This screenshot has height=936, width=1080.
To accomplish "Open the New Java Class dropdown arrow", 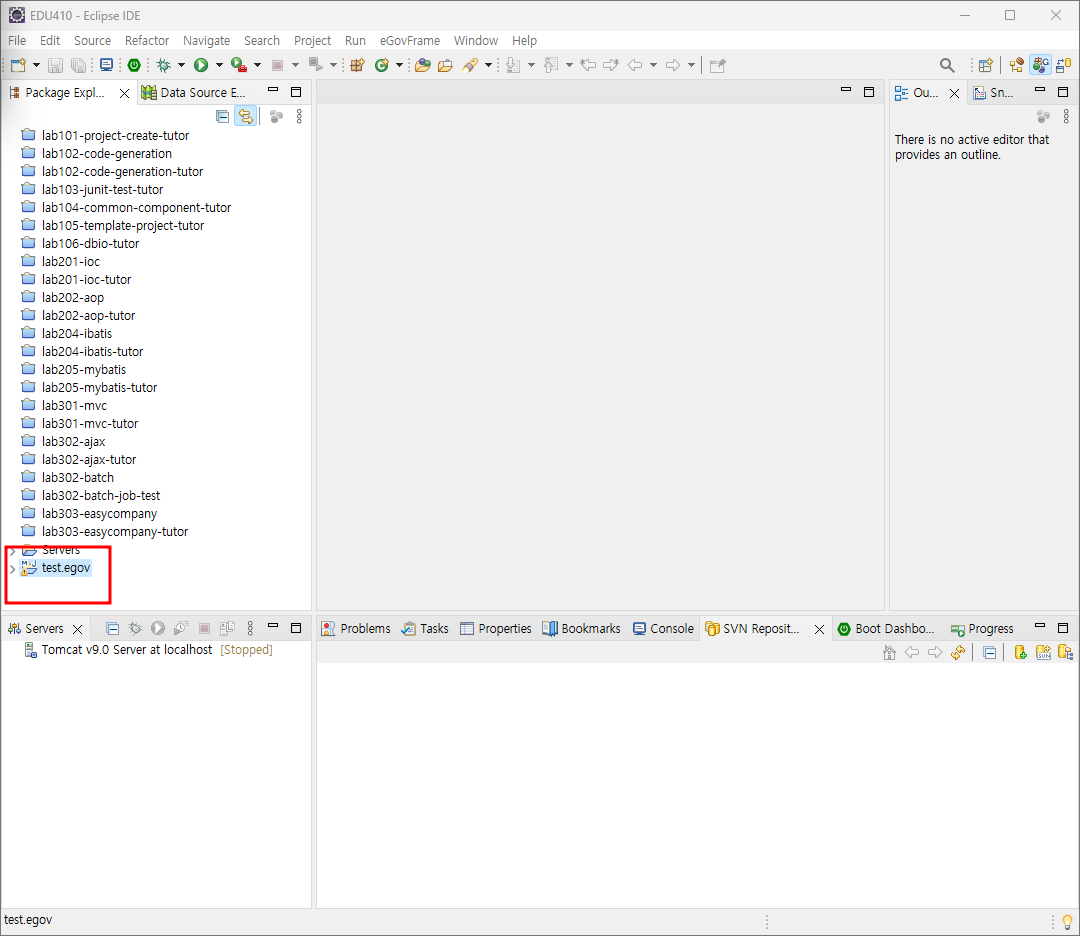I will point(399,65).
